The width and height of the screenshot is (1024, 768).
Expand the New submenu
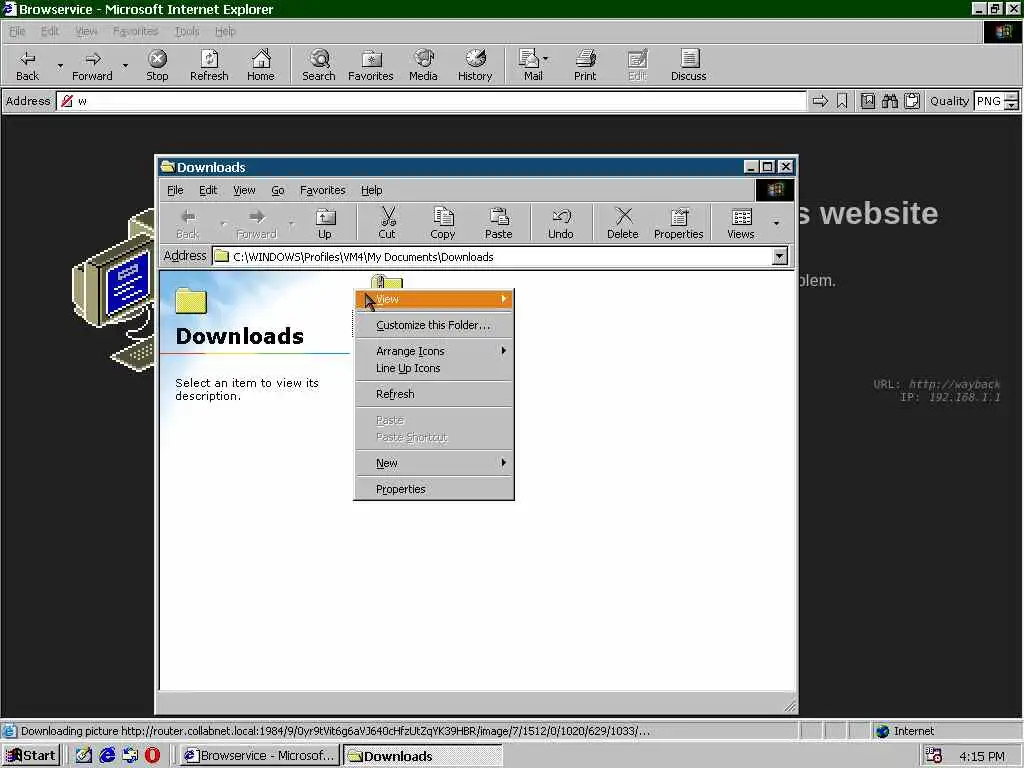point(434,463)
